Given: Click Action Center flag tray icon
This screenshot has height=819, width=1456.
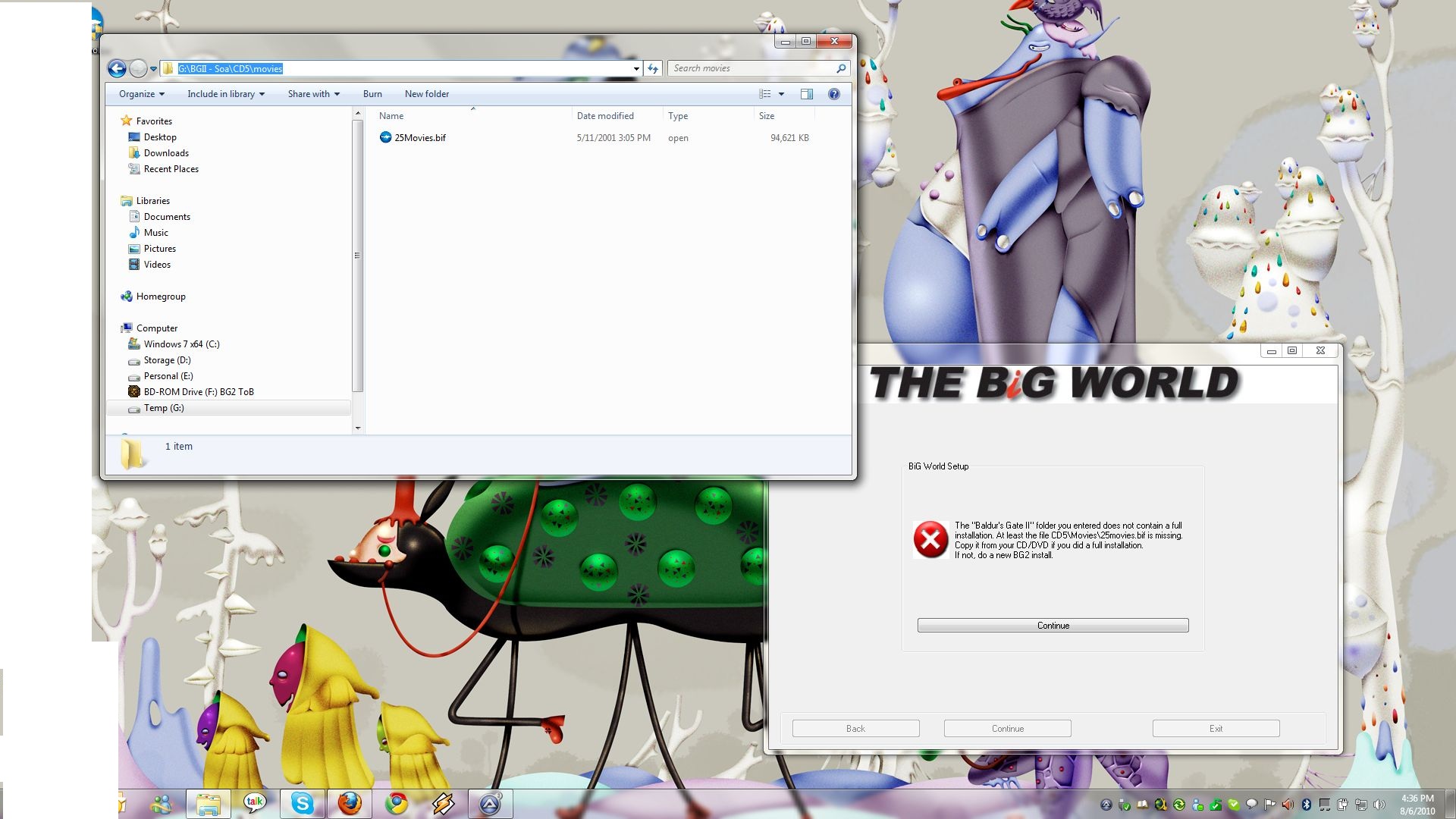Looking at the screenshot, I should tap(1269, 805).
